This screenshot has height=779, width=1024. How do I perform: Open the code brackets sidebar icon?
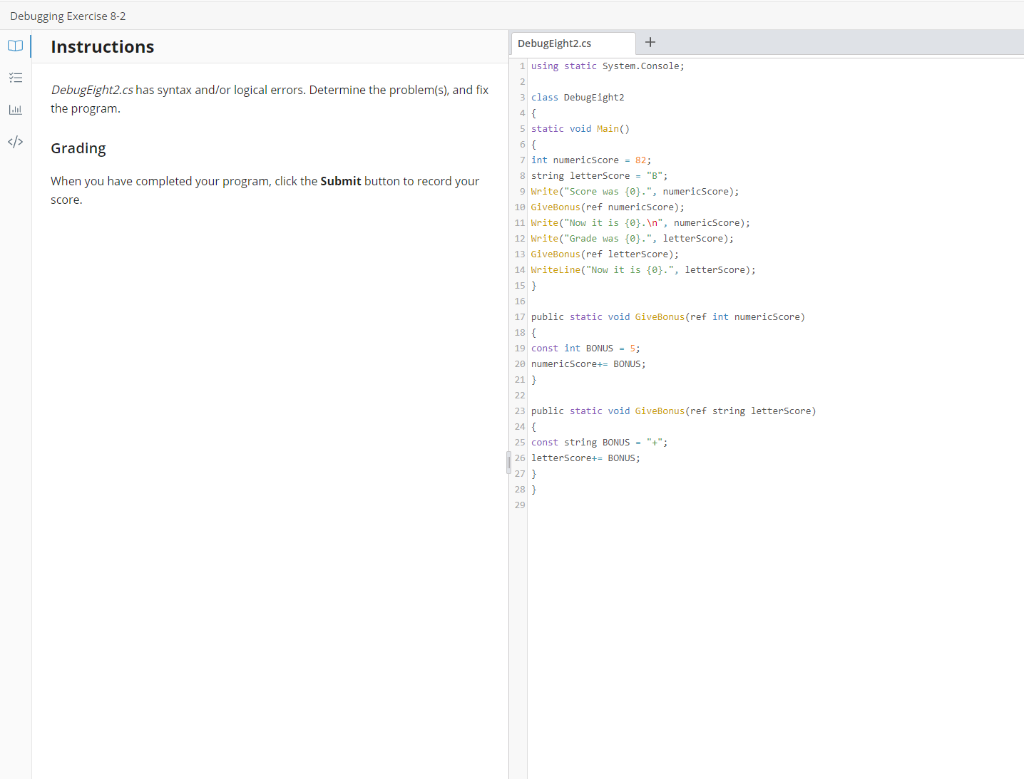point(16,142)
